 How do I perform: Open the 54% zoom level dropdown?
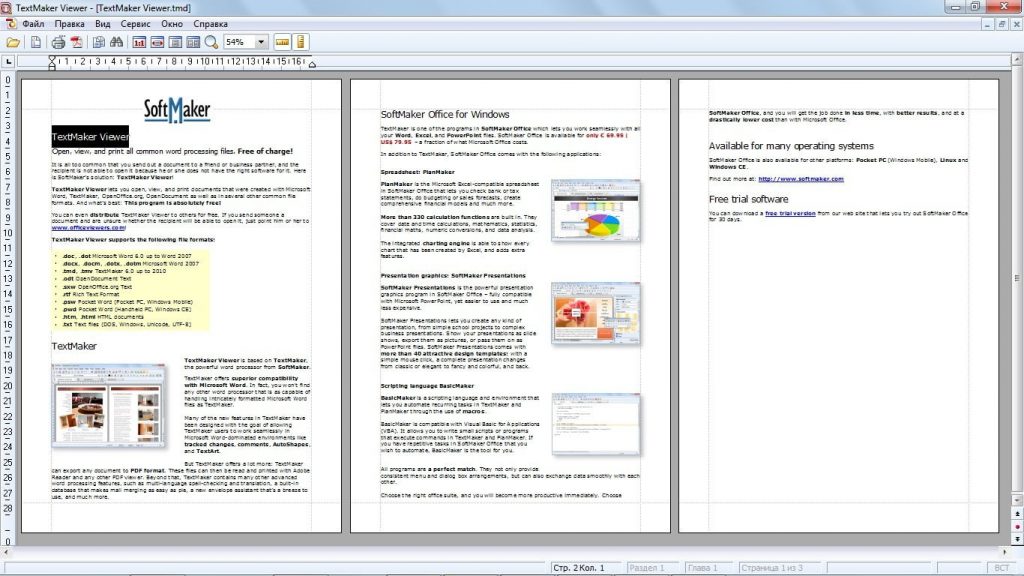click(261, 42)
